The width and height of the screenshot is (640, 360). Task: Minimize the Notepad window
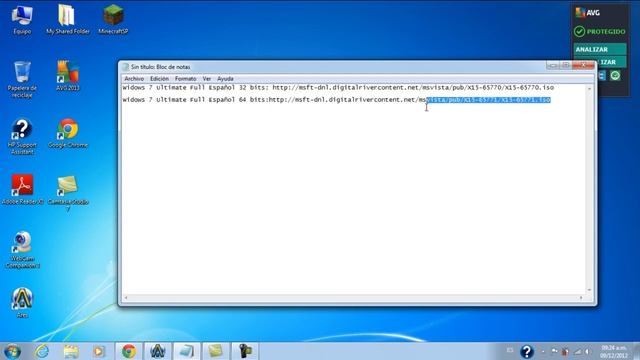[553, 65]
